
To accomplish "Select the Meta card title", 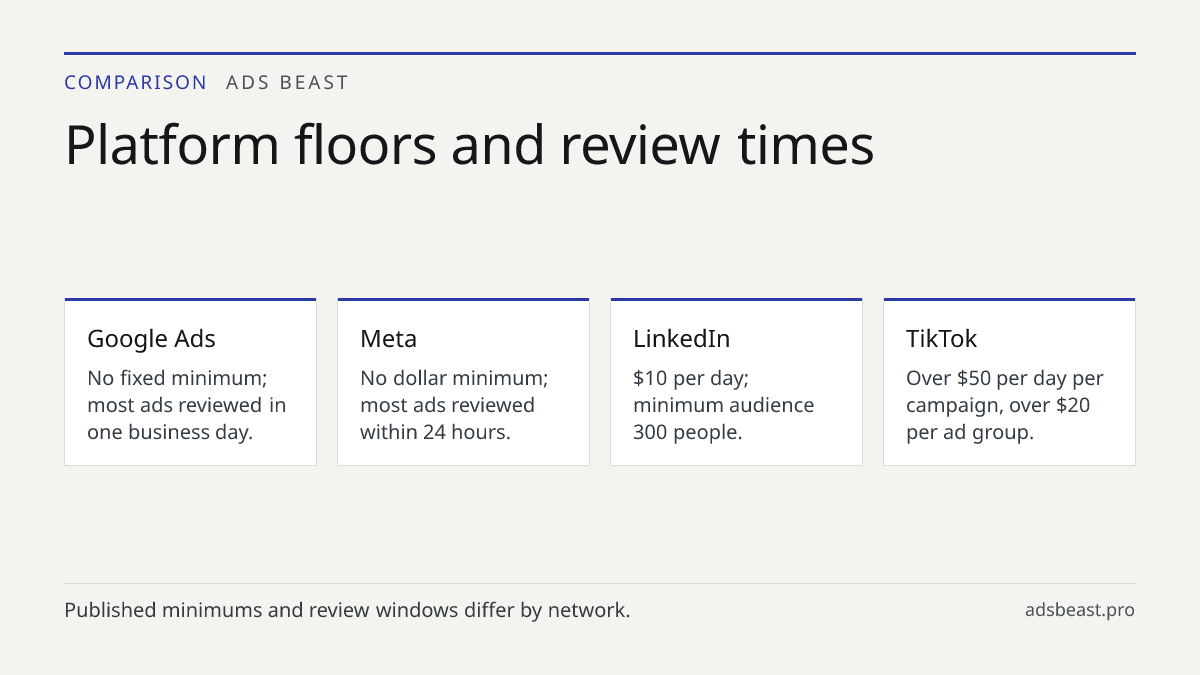I will 388,339.
